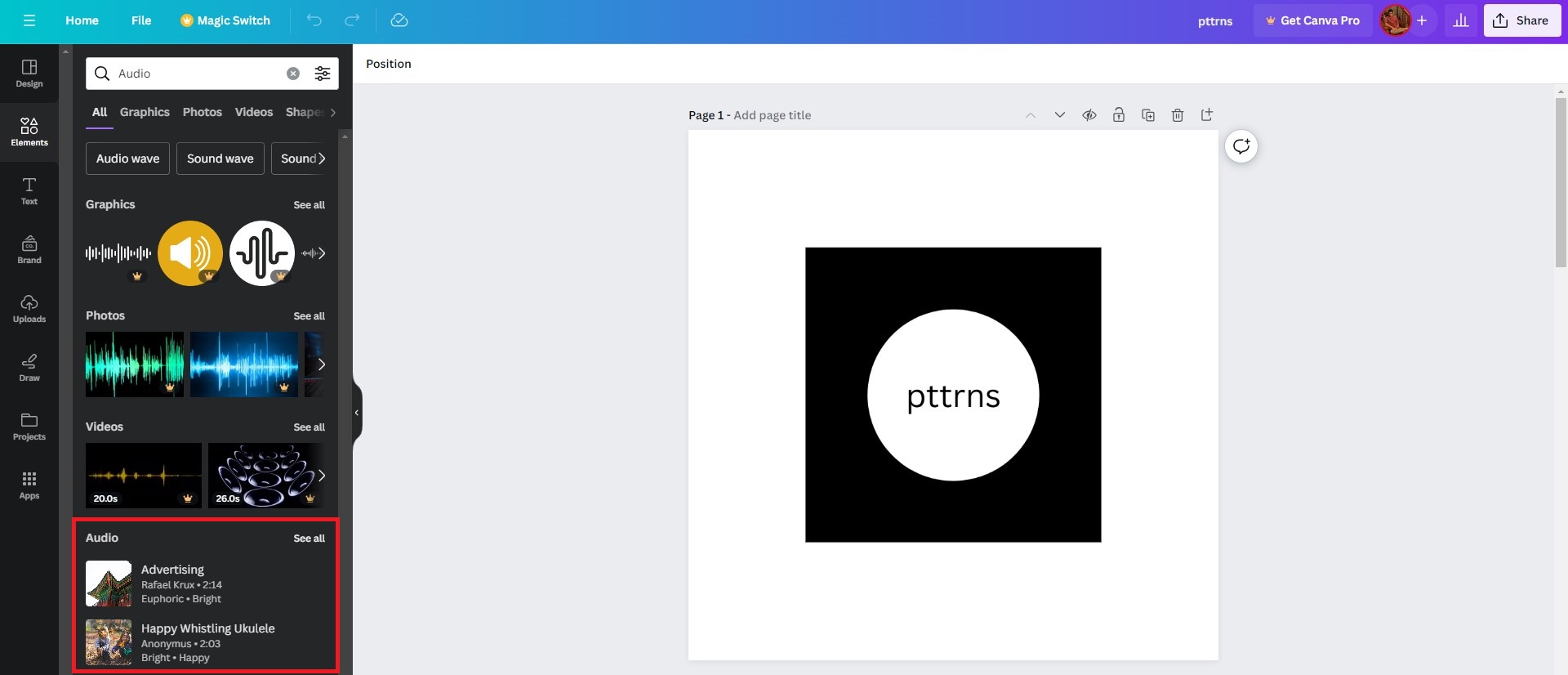Show more Videos results arrow
The width and height of the screenshot is (1568, 675).
click(322, 476)
